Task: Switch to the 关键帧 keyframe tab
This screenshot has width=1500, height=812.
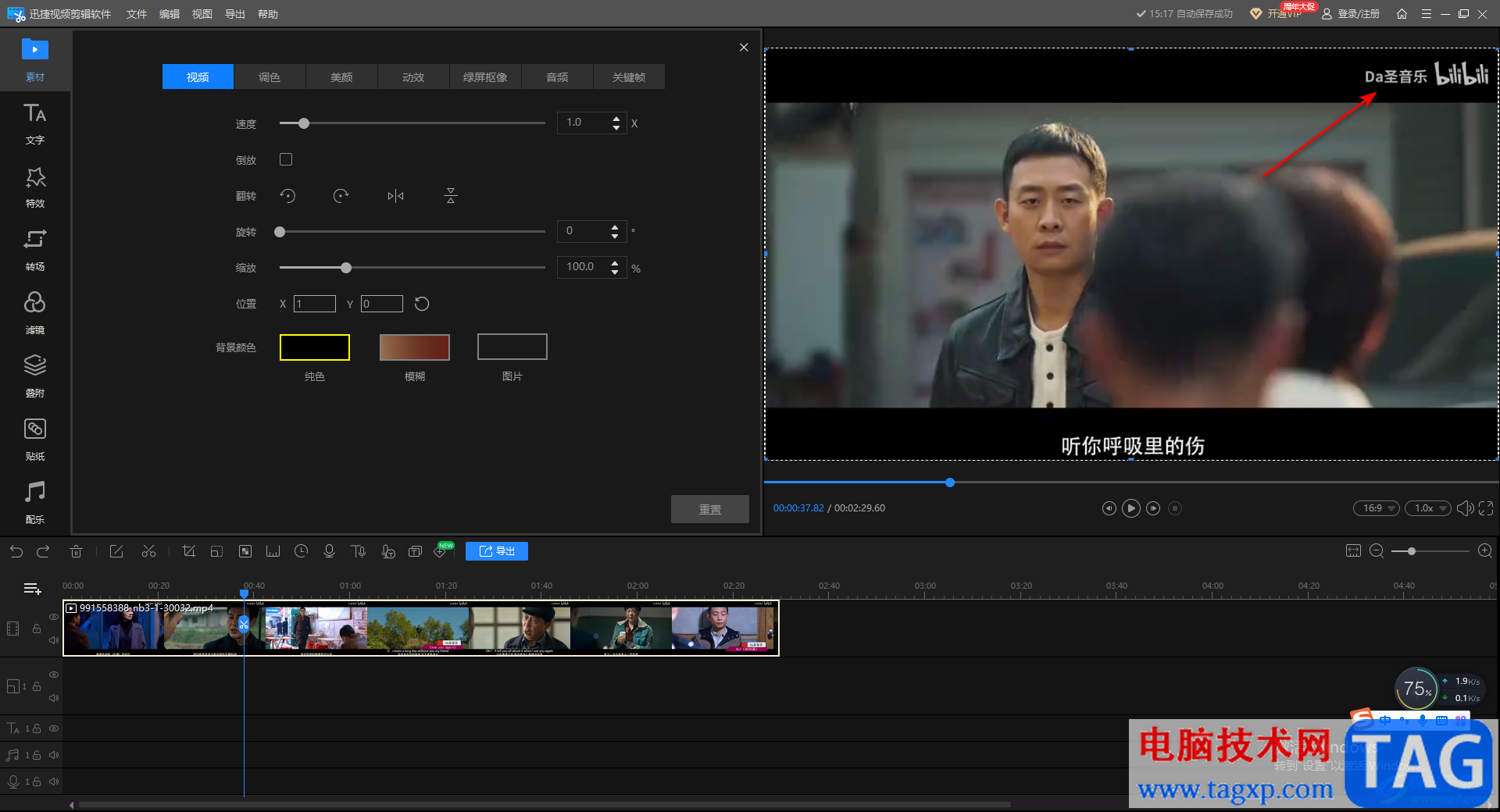Action: point(629,77)
